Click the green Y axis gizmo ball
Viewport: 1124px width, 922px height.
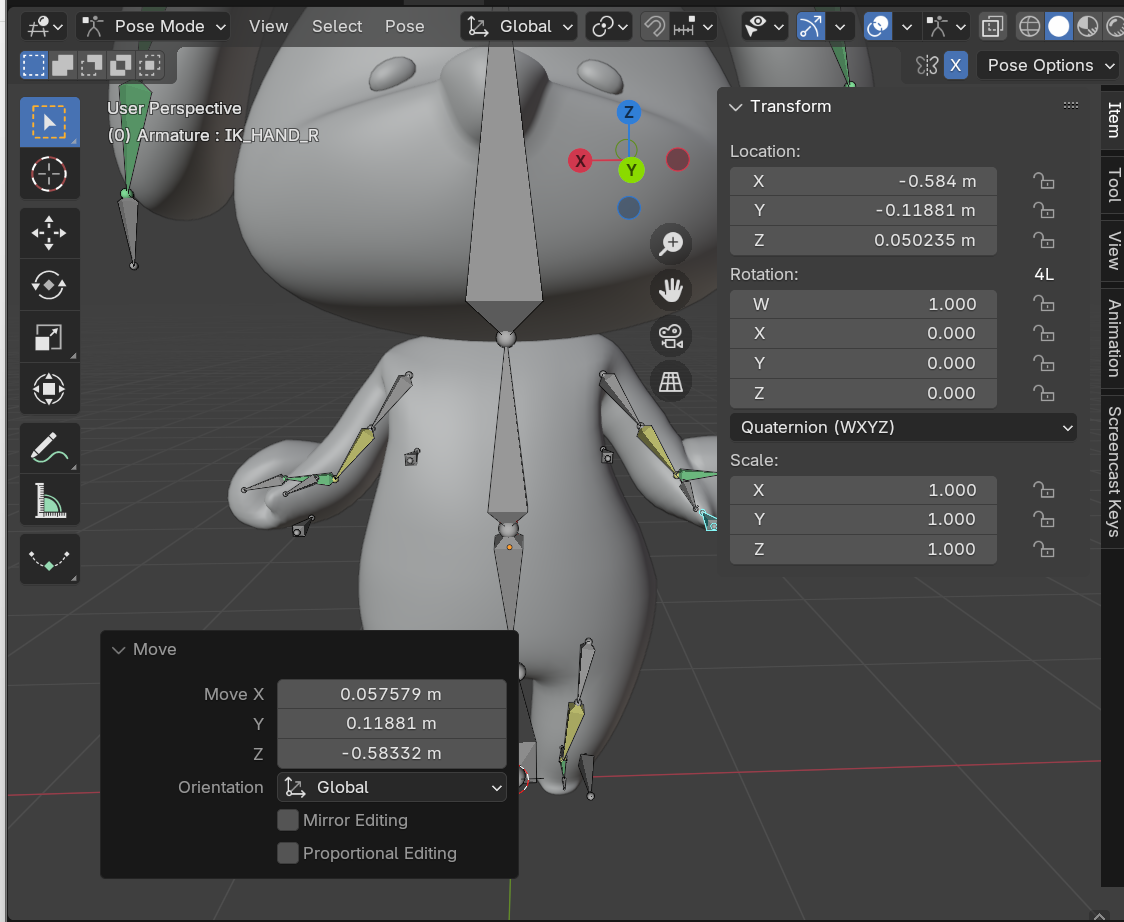pos(631,171)
